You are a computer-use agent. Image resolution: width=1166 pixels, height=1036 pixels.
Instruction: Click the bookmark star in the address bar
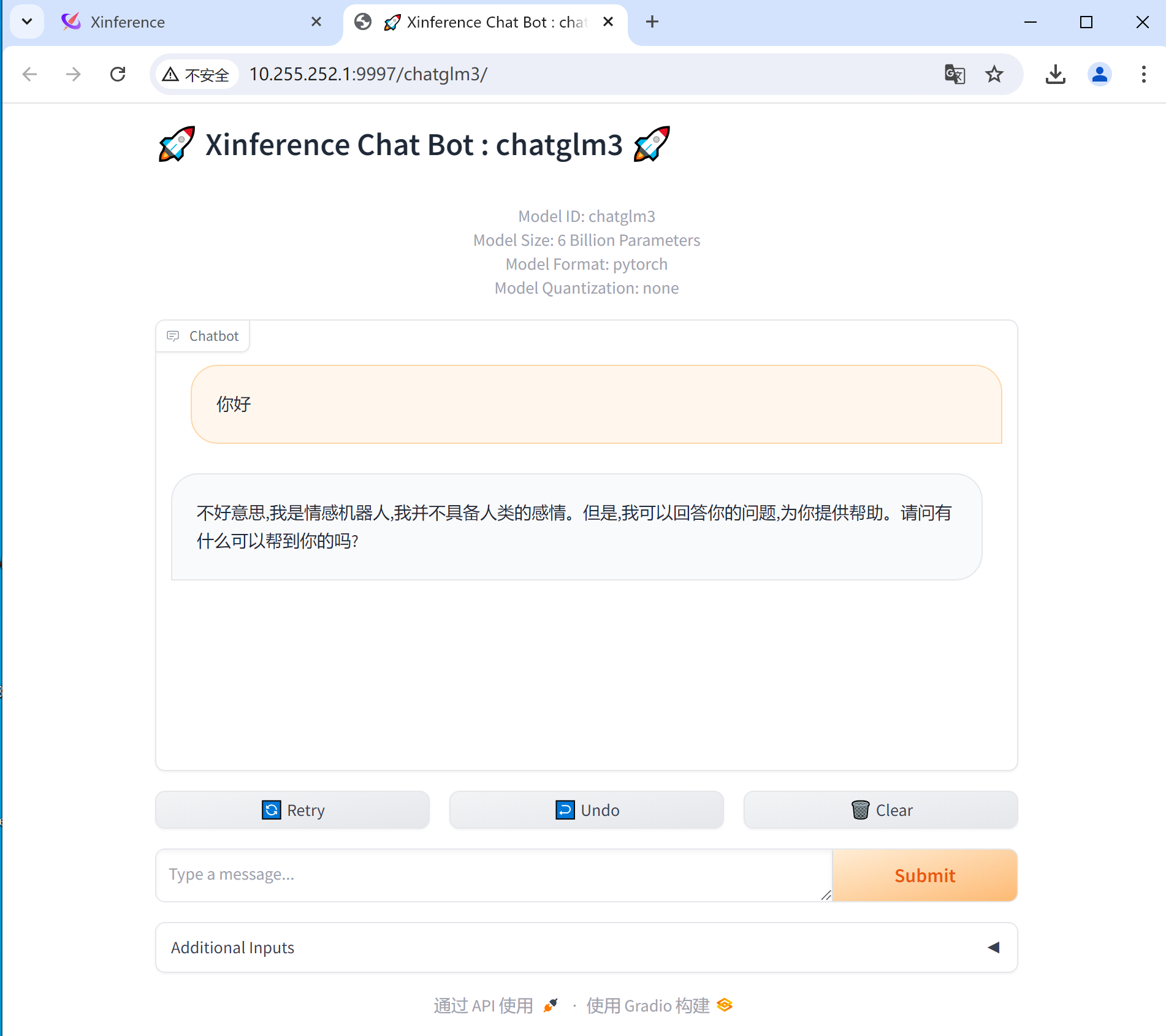point(994,74)
